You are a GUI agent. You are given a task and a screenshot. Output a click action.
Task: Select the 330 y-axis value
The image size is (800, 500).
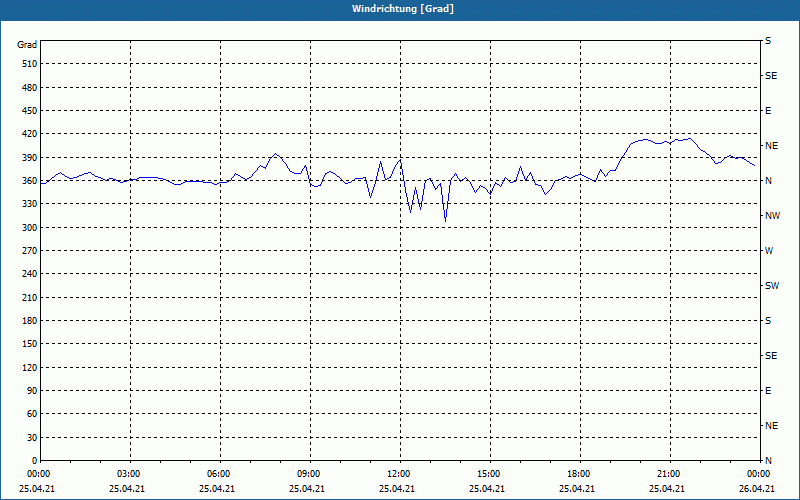click(30, 204)
